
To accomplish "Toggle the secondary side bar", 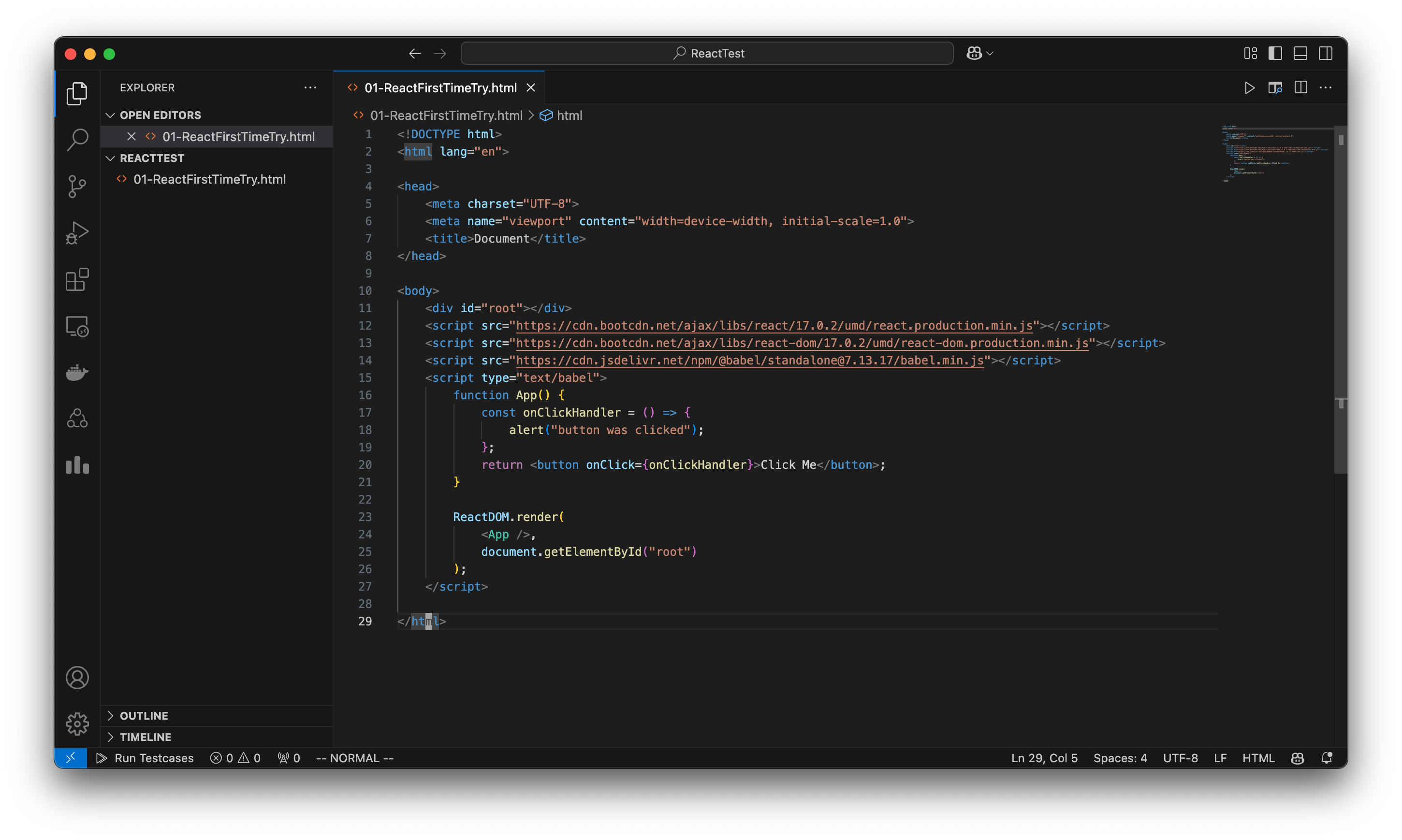I will click(1326, 53).
